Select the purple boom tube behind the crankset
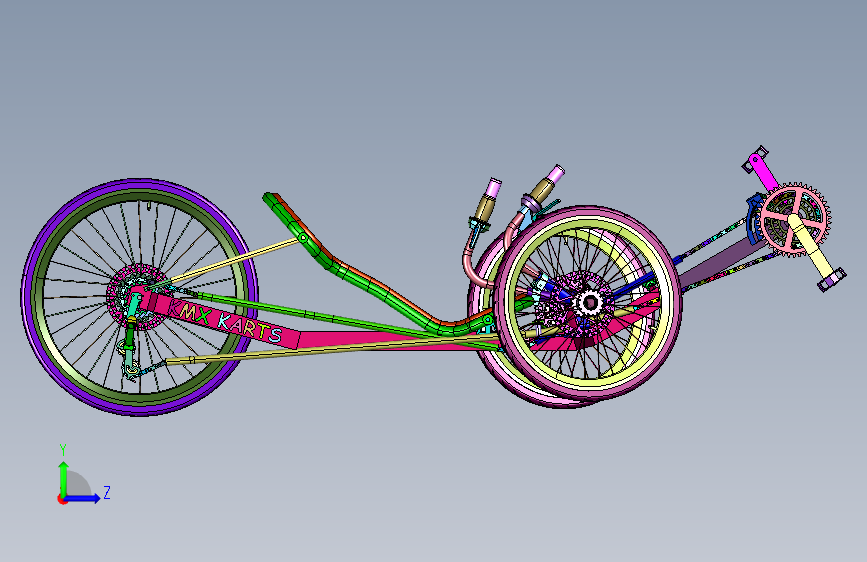The width and height of the screenshot is (867, 562). click(x=720, y=263)
